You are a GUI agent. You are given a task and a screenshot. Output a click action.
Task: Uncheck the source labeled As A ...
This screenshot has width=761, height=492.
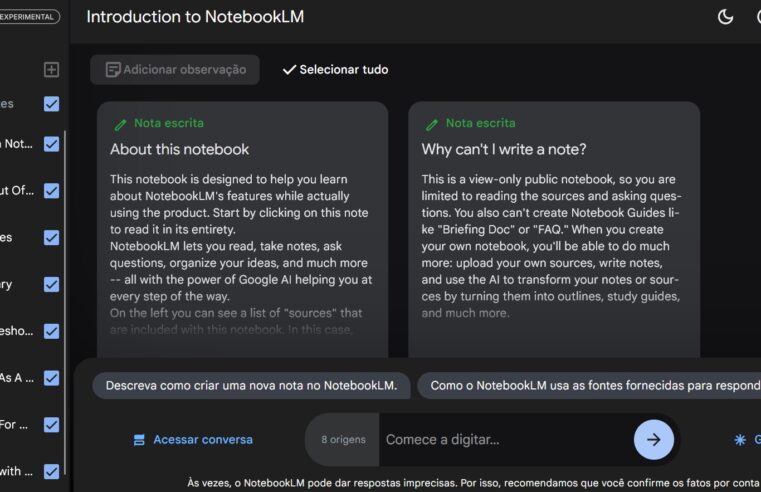51,378
